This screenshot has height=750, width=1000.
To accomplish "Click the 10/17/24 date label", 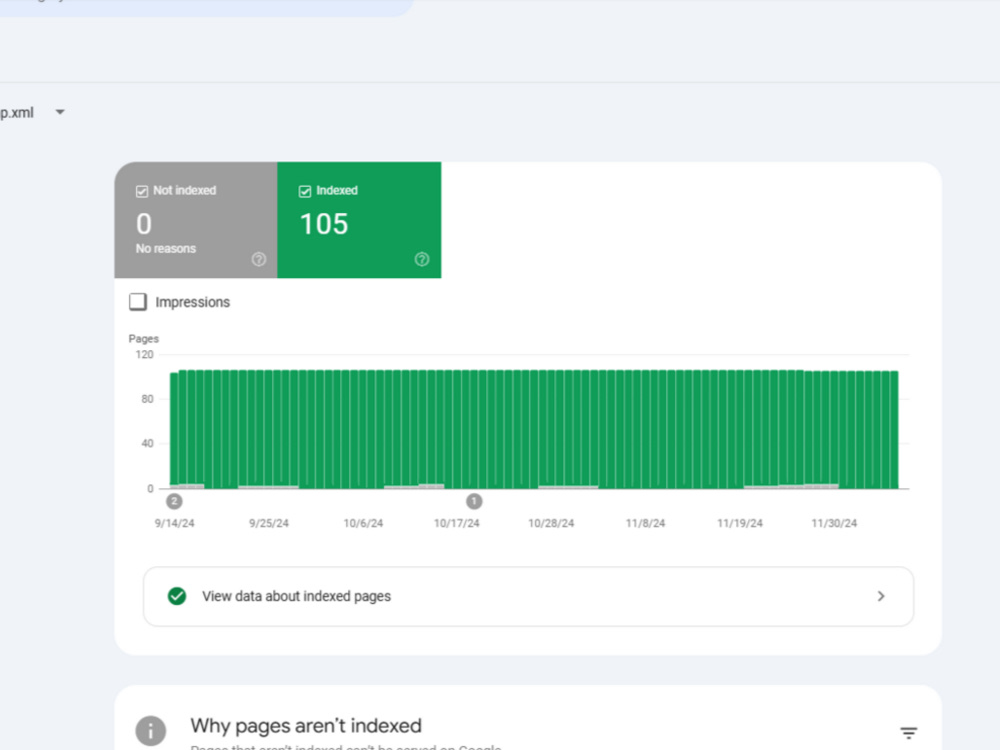I will tap(457, 523).
